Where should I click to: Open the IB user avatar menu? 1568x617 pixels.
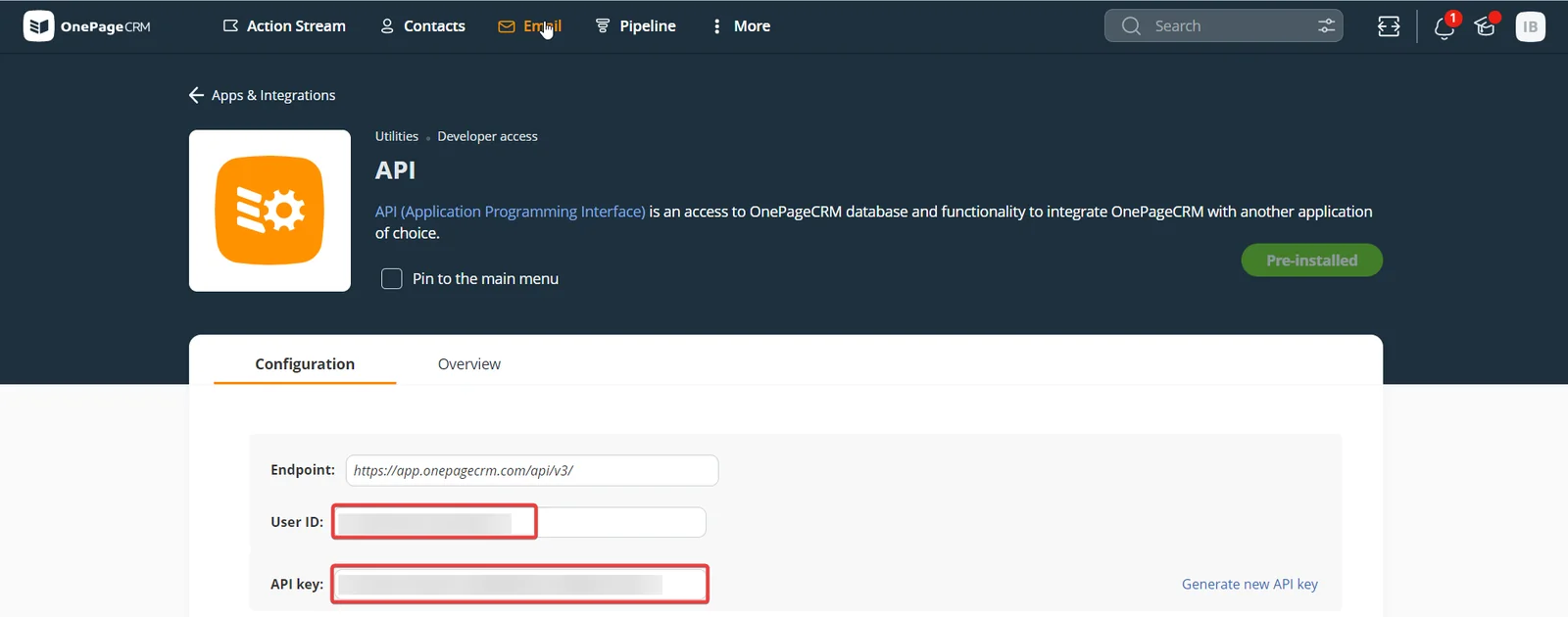[x=1530, y=26]
